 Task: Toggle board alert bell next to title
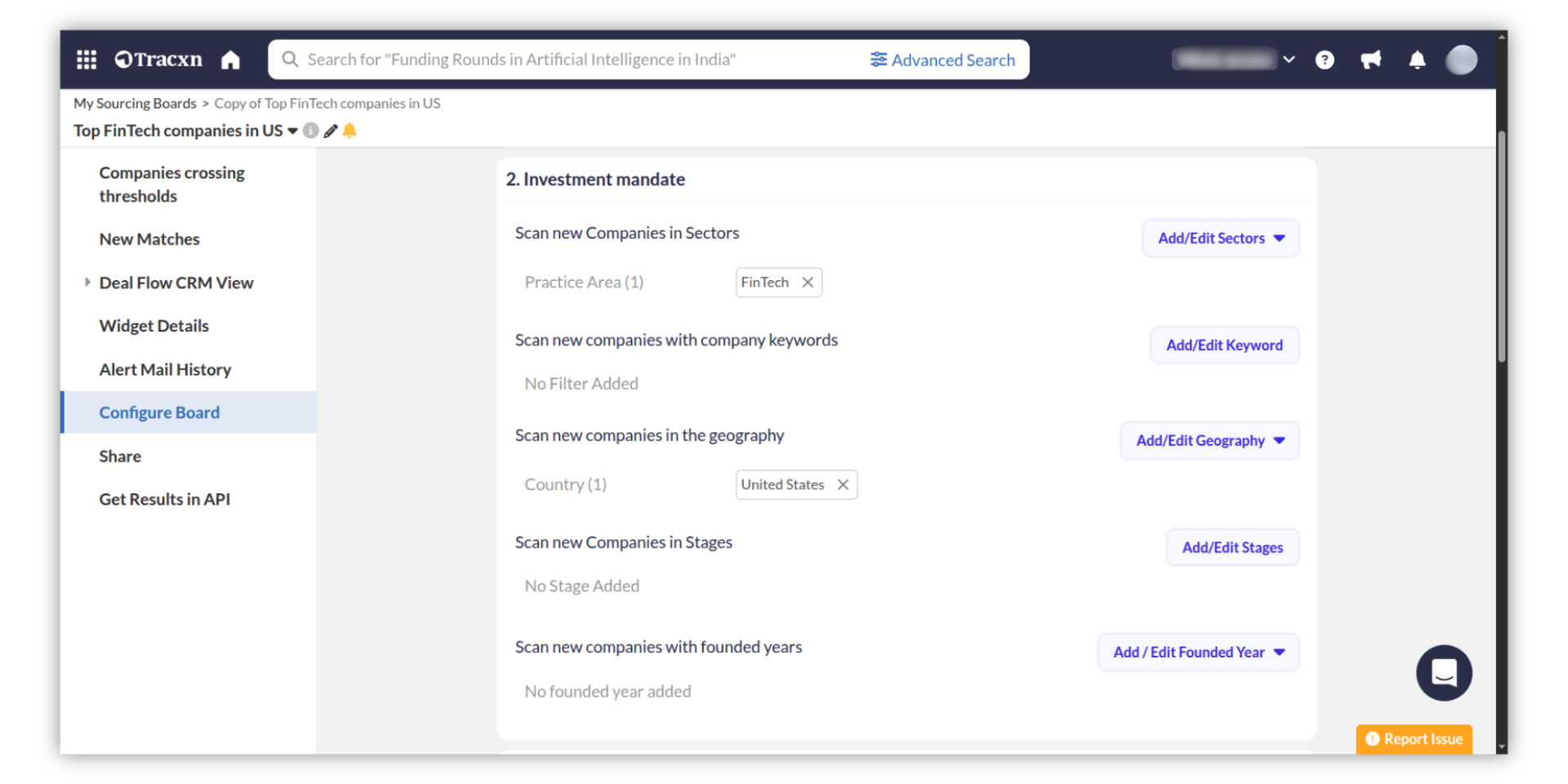[x=350, y=131]
